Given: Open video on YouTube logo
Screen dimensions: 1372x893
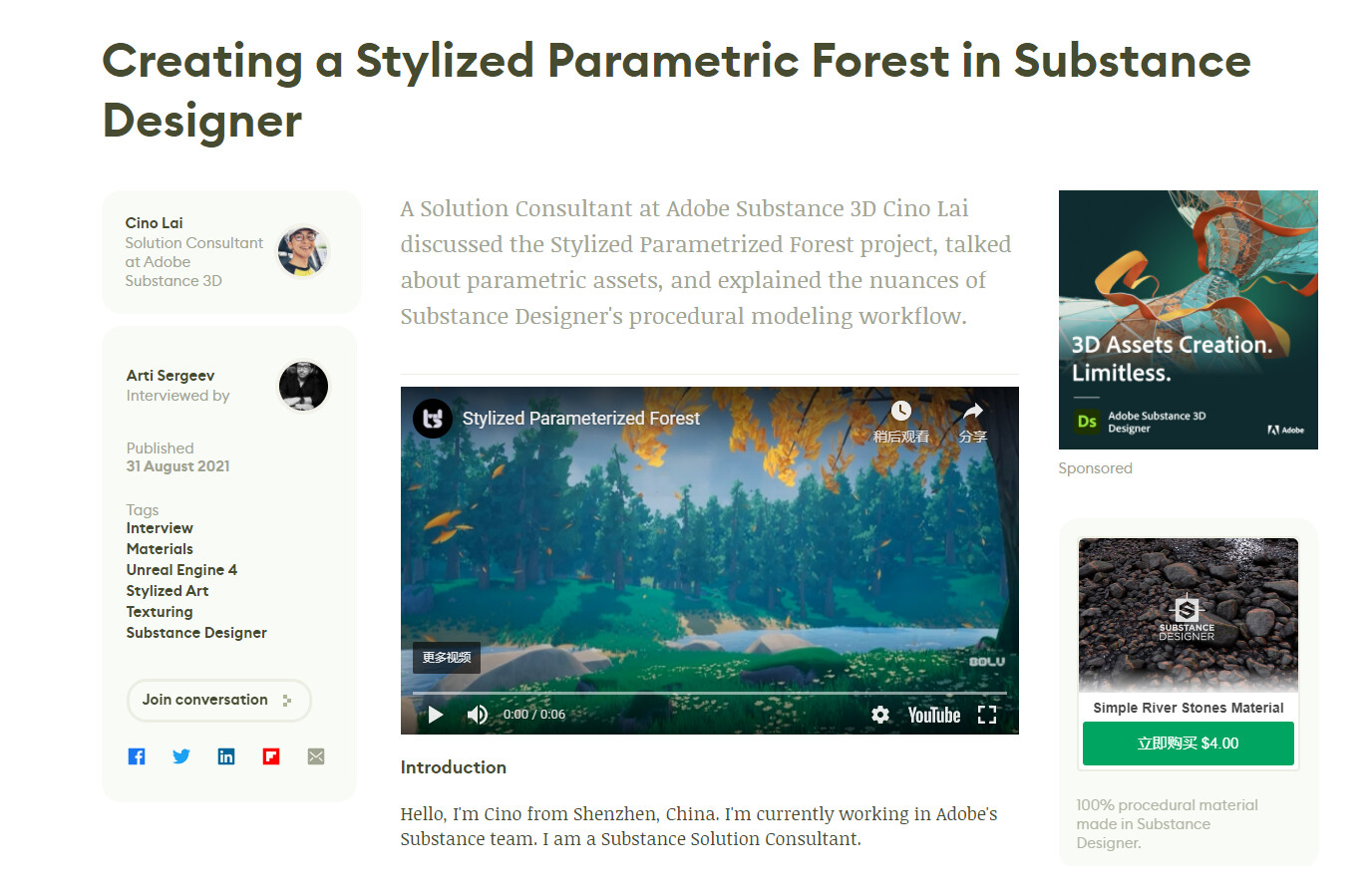Looking at the screenshot, I should 934,715.
